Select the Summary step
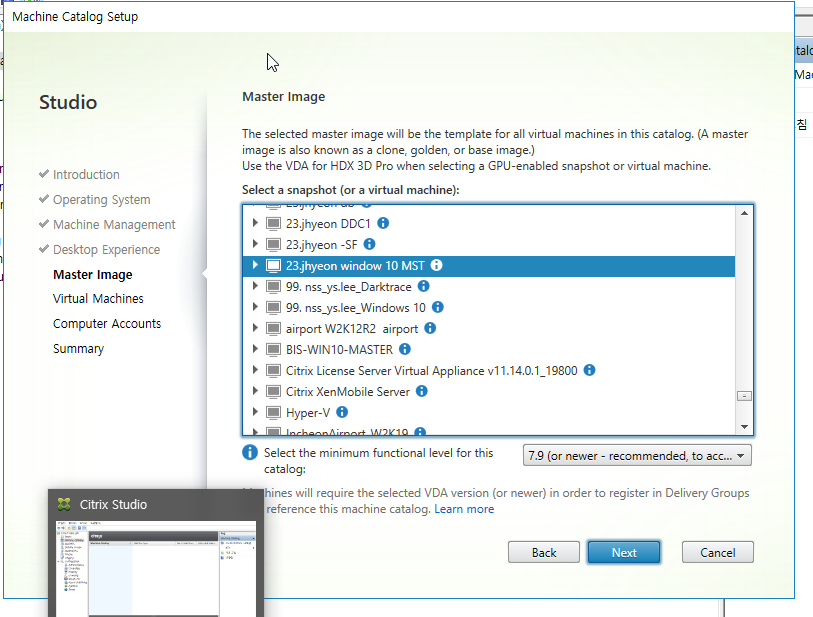813x617 pixels. 78,348
